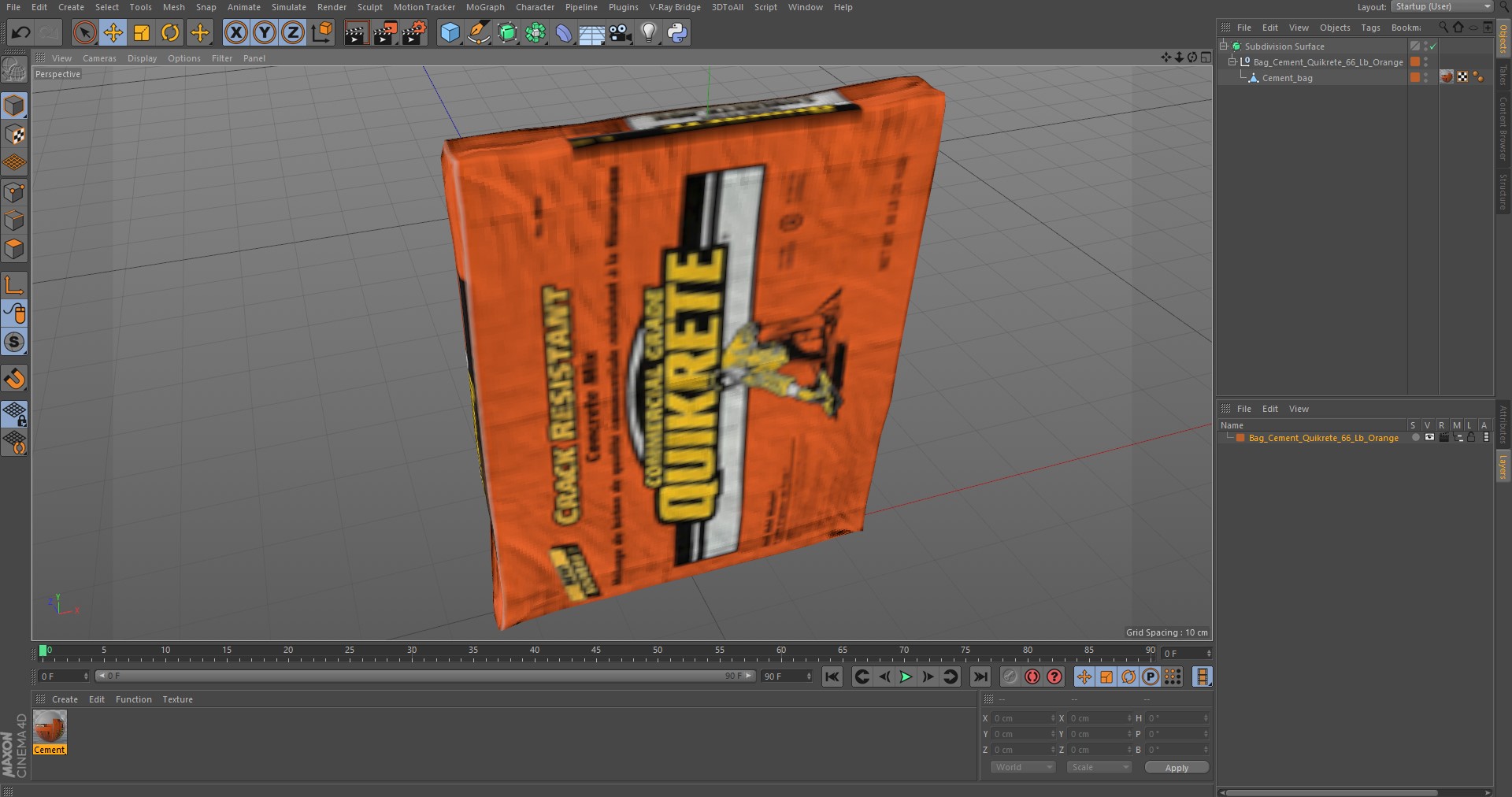This screenshot has height=797, width=1512.
Task: Click the Layers panel horizontal scrollbar
Action: [x=1331, y=792]
